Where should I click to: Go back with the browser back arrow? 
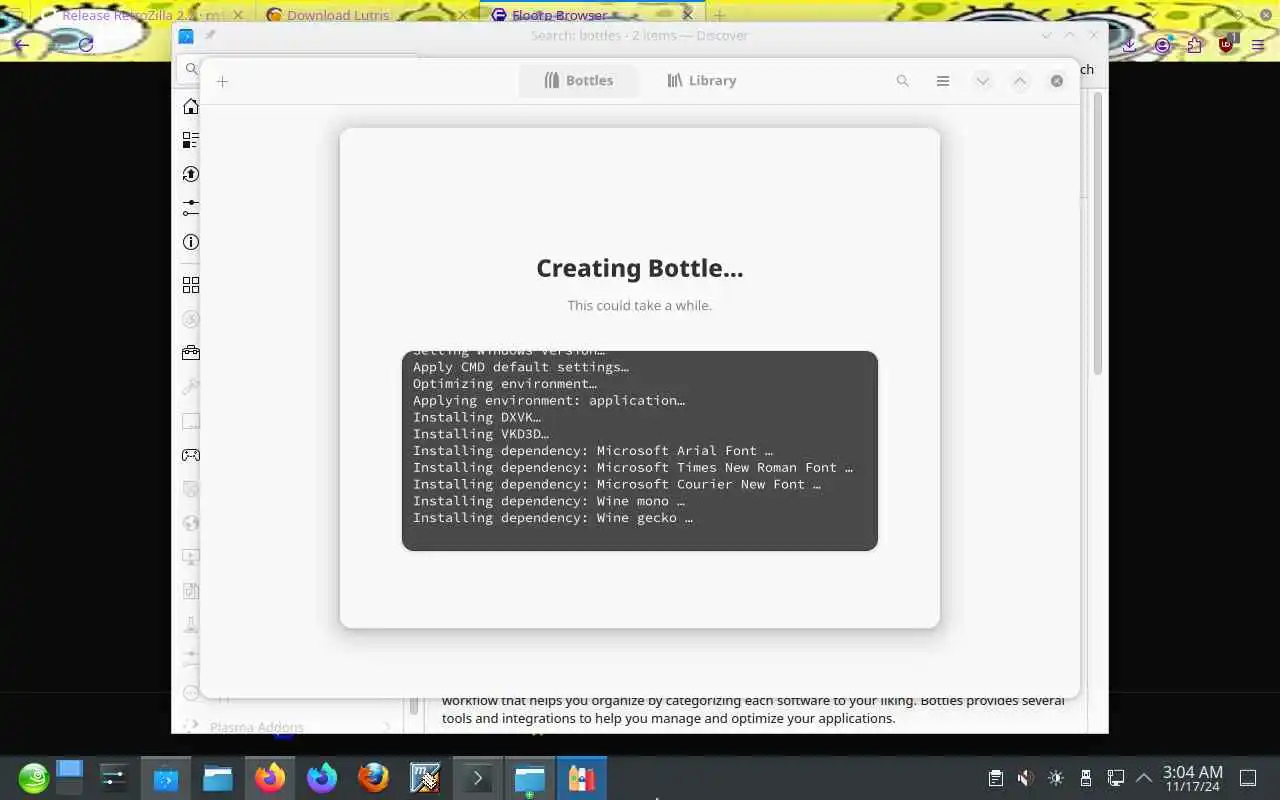[x=21, y=45]
